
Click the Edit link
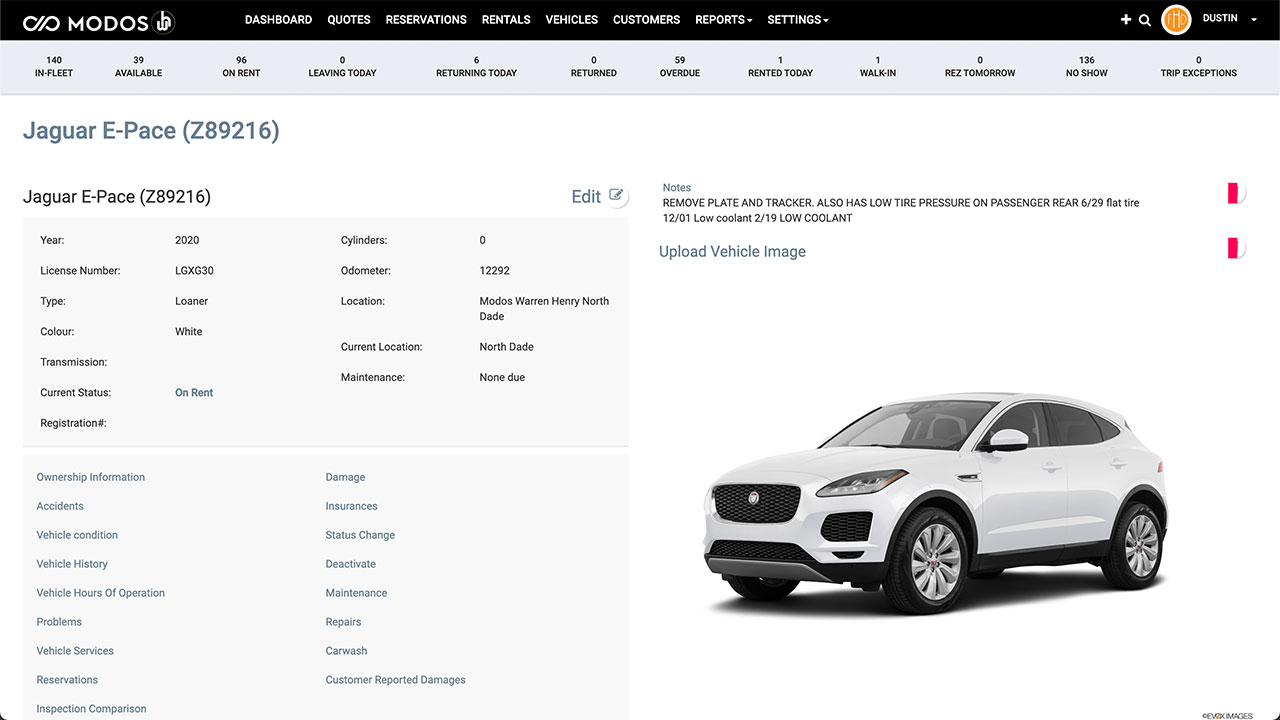click(x=586, y=197)
